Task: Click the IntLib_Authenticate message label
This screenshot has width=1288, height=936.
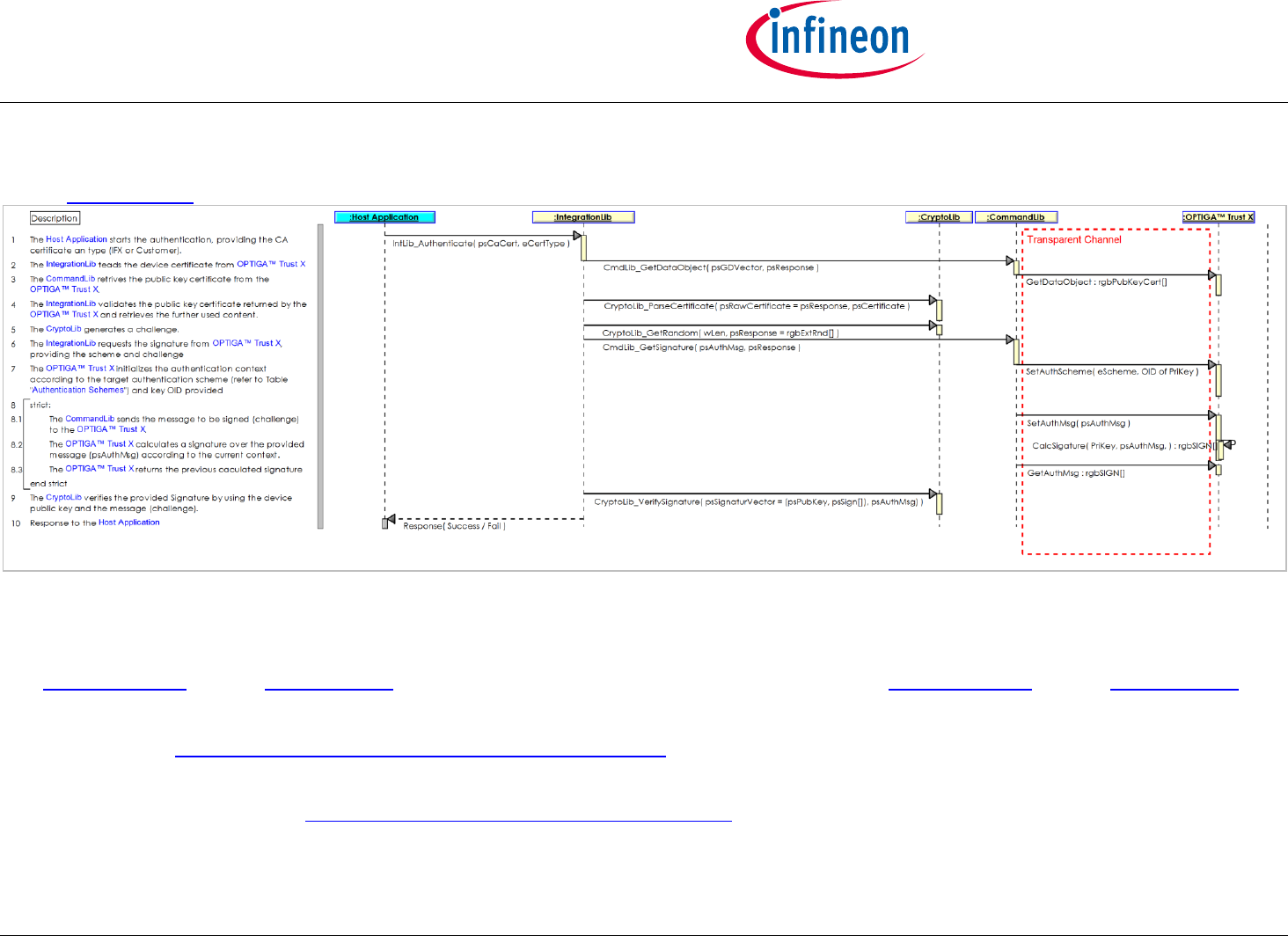Action: pos(479,244)
